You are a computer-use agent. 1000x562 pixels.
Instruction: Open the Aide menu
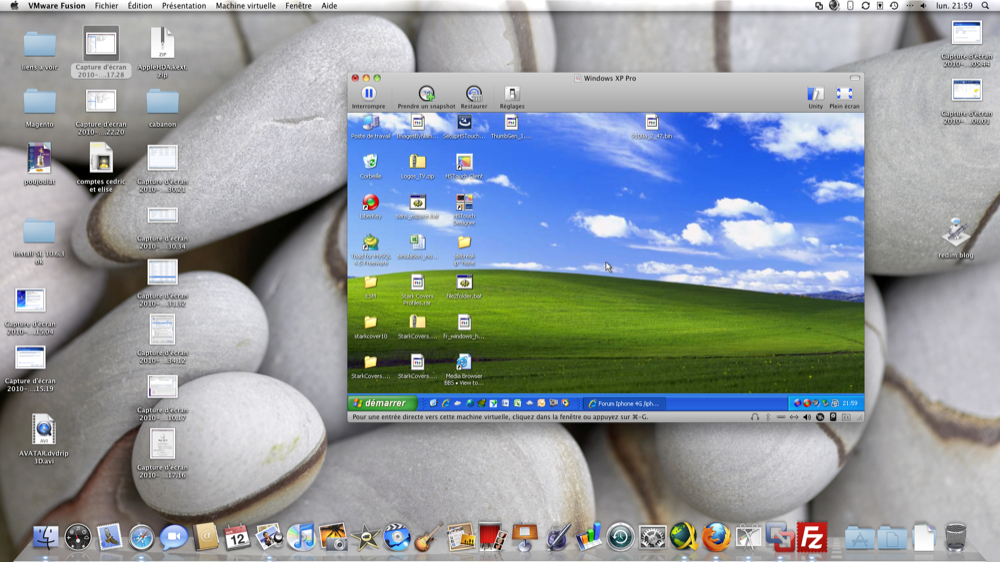(329, 6)
